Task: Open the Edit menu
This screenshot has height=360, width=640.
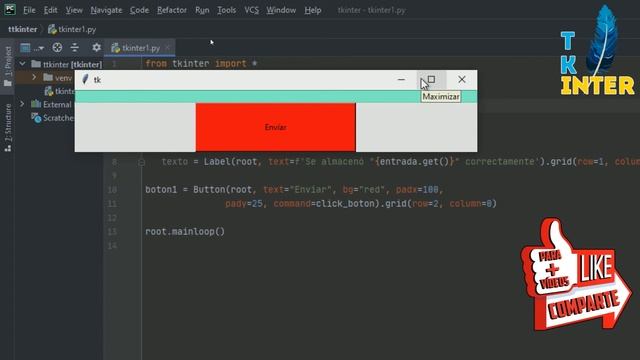Action: click(50, 10)
